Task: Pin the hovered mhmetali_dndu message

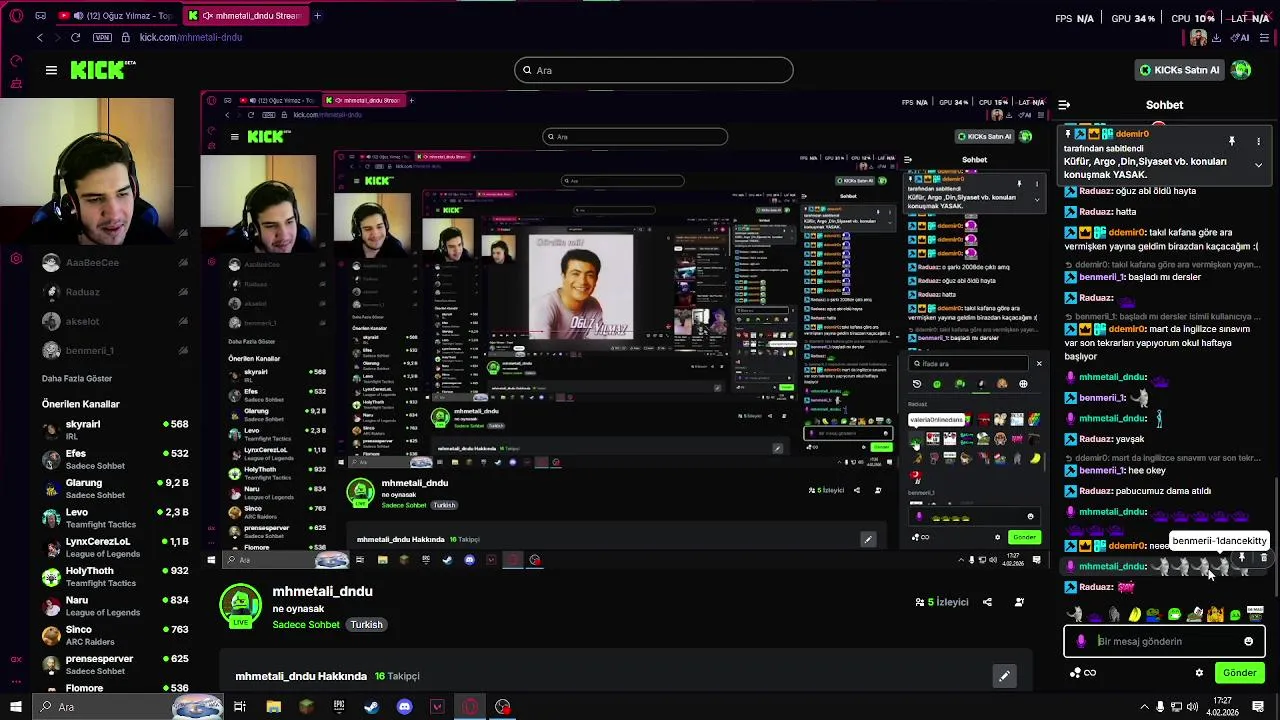Action: [1242, 558]
